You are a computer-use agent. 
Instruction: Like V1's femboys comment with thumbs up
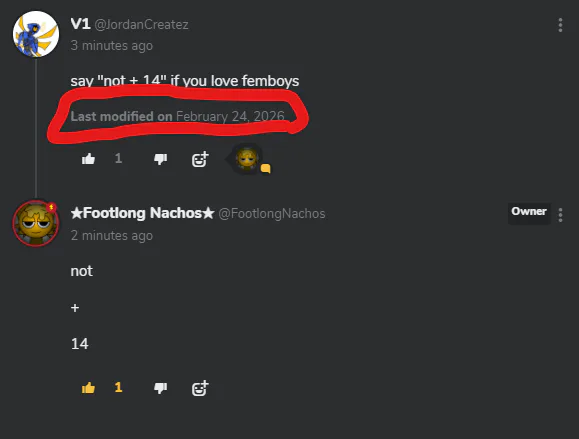point(88,159)
